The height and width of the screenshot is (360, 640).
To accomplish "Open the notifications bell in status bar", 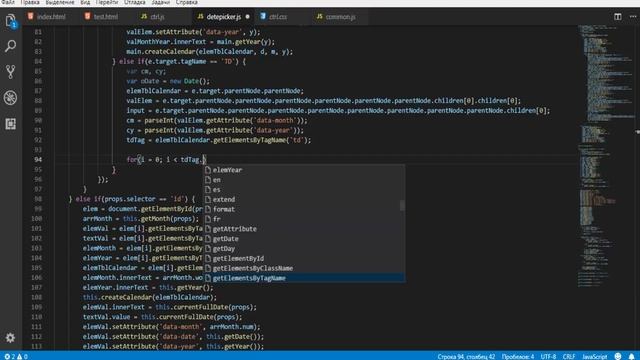I will click(x=631, y=356).
